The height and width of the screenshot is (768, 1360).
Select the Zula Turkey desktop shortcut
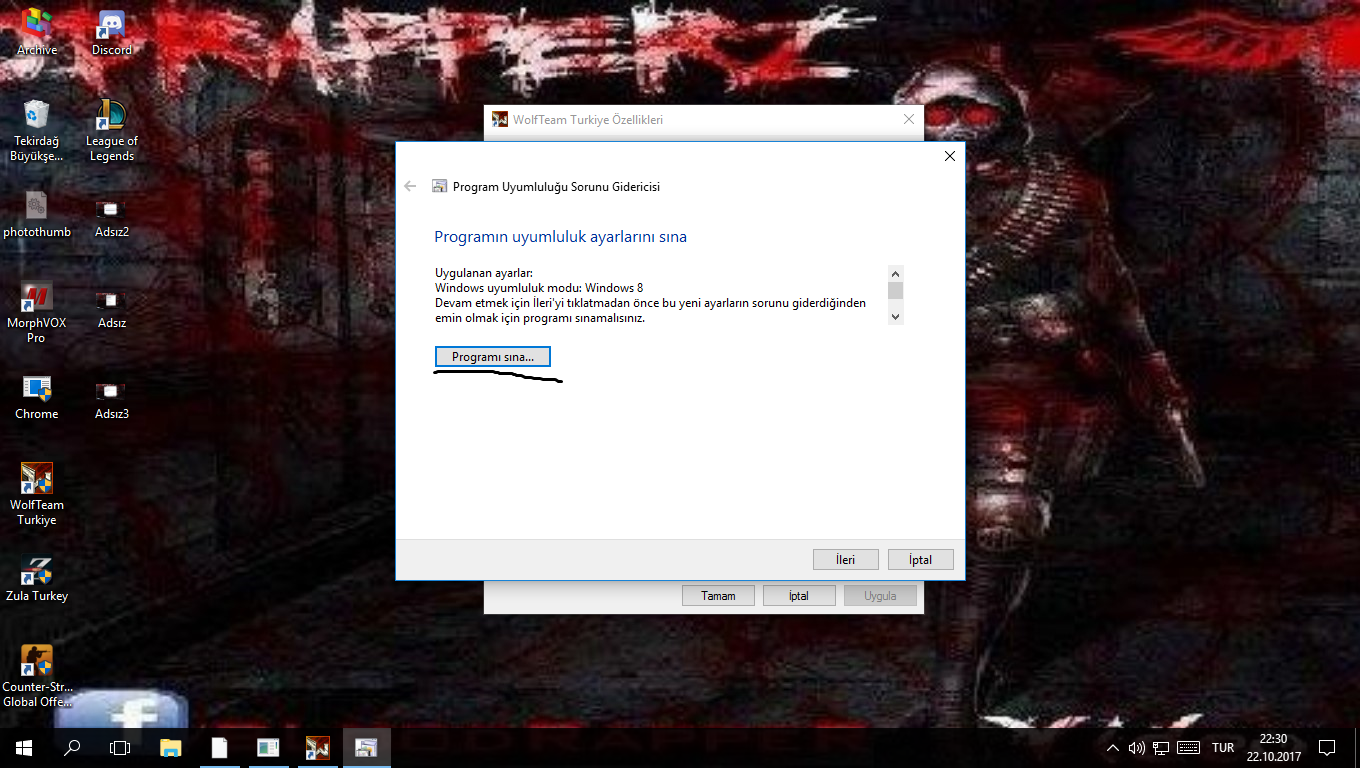click(x=37, y=579)
